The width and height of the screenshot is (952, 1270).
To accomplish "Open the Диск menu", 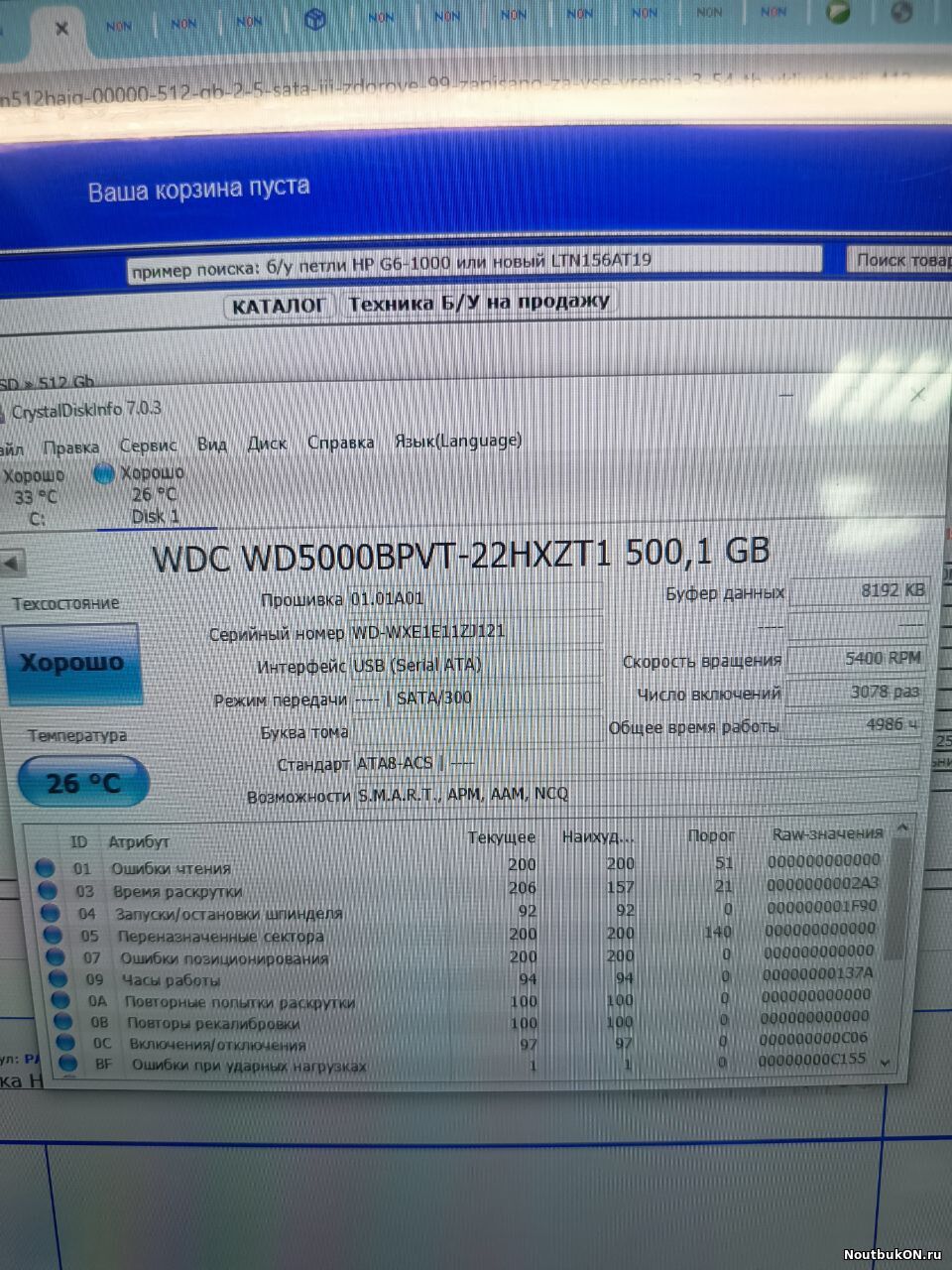I will point(267,444).
